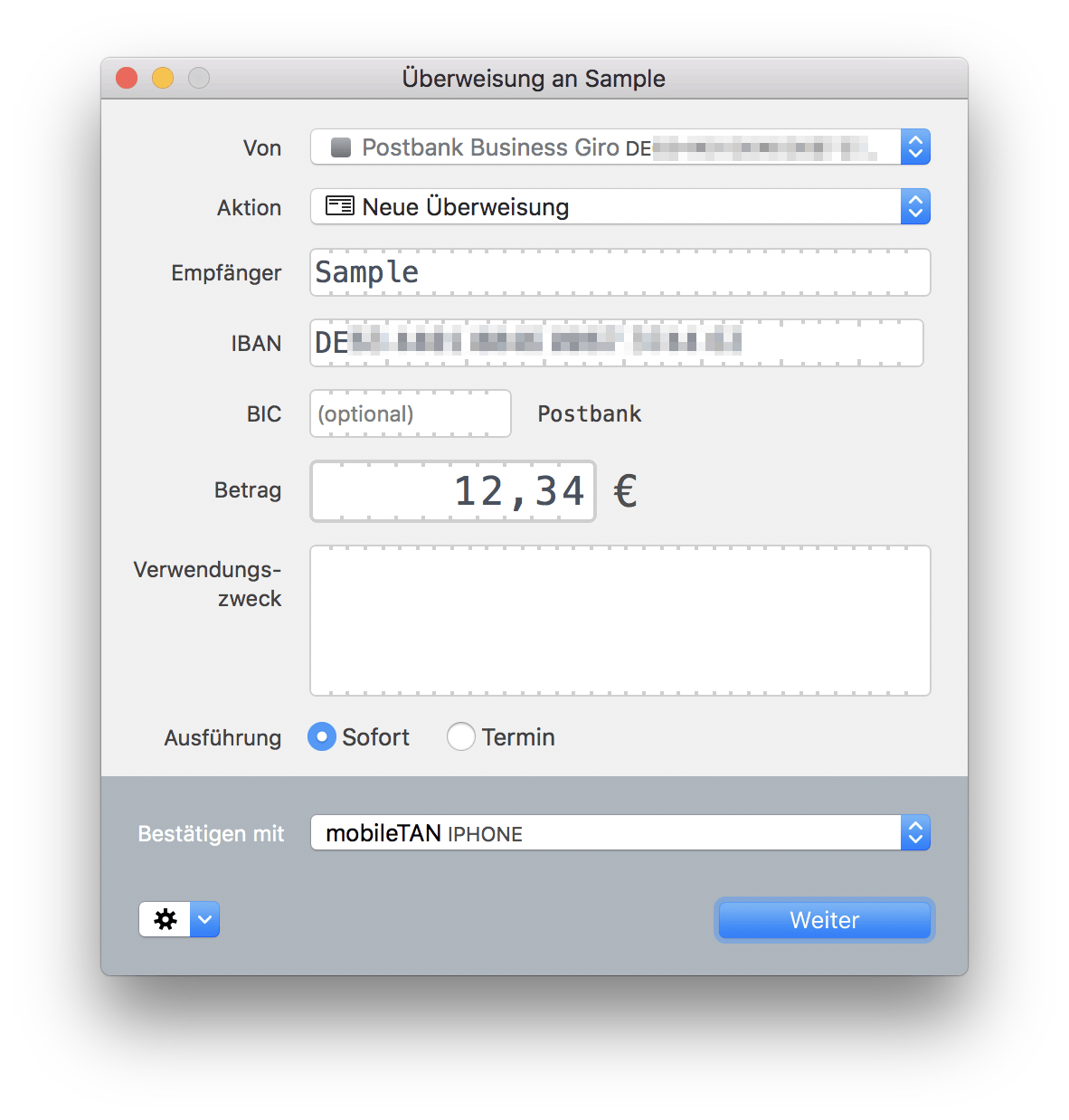Click the Betrag amount field
This screenshot has height=1120, width=1069.
tap(452, 491)
